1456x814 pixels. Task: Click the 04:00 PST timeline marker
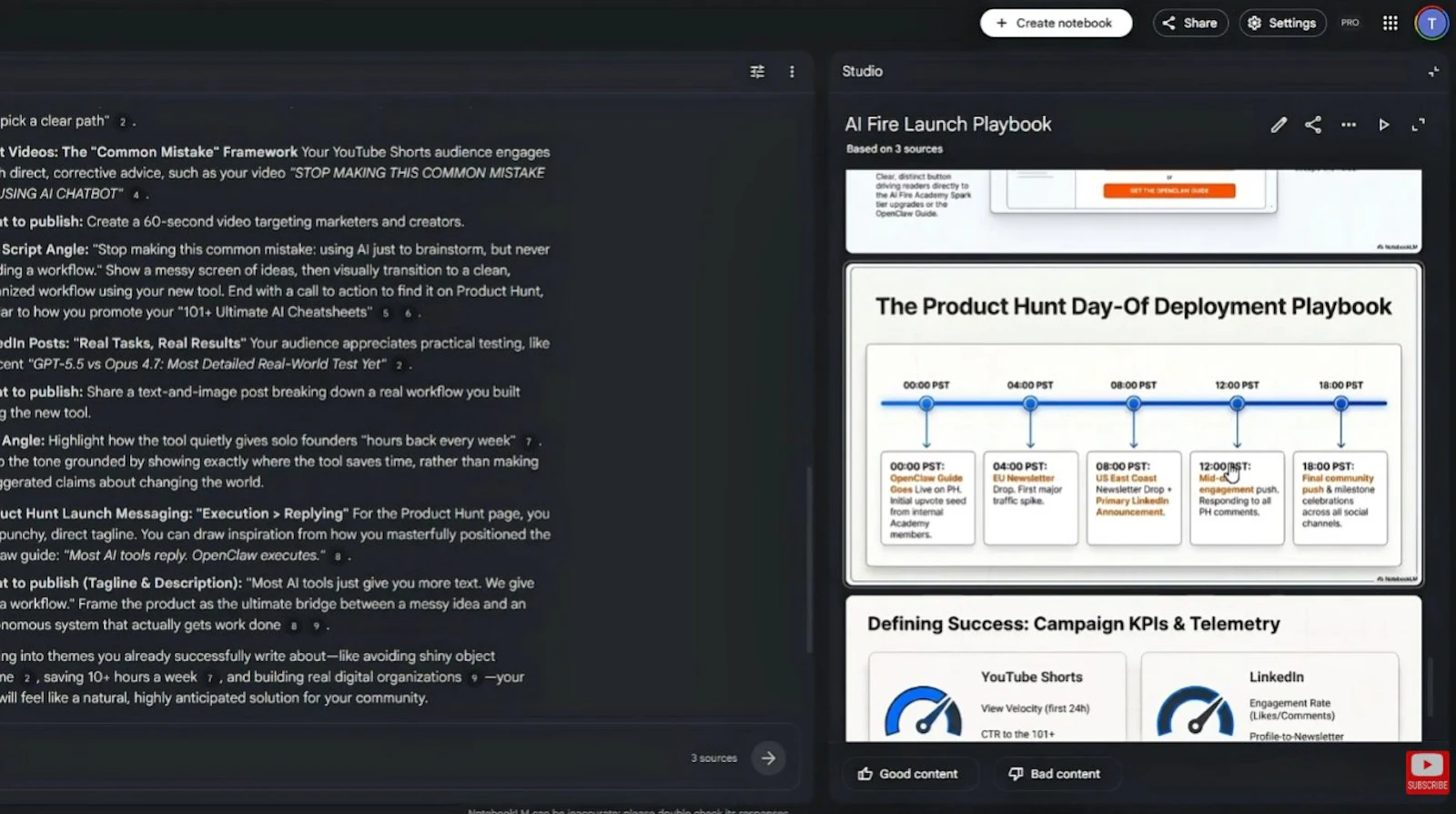coord(1030,403)
